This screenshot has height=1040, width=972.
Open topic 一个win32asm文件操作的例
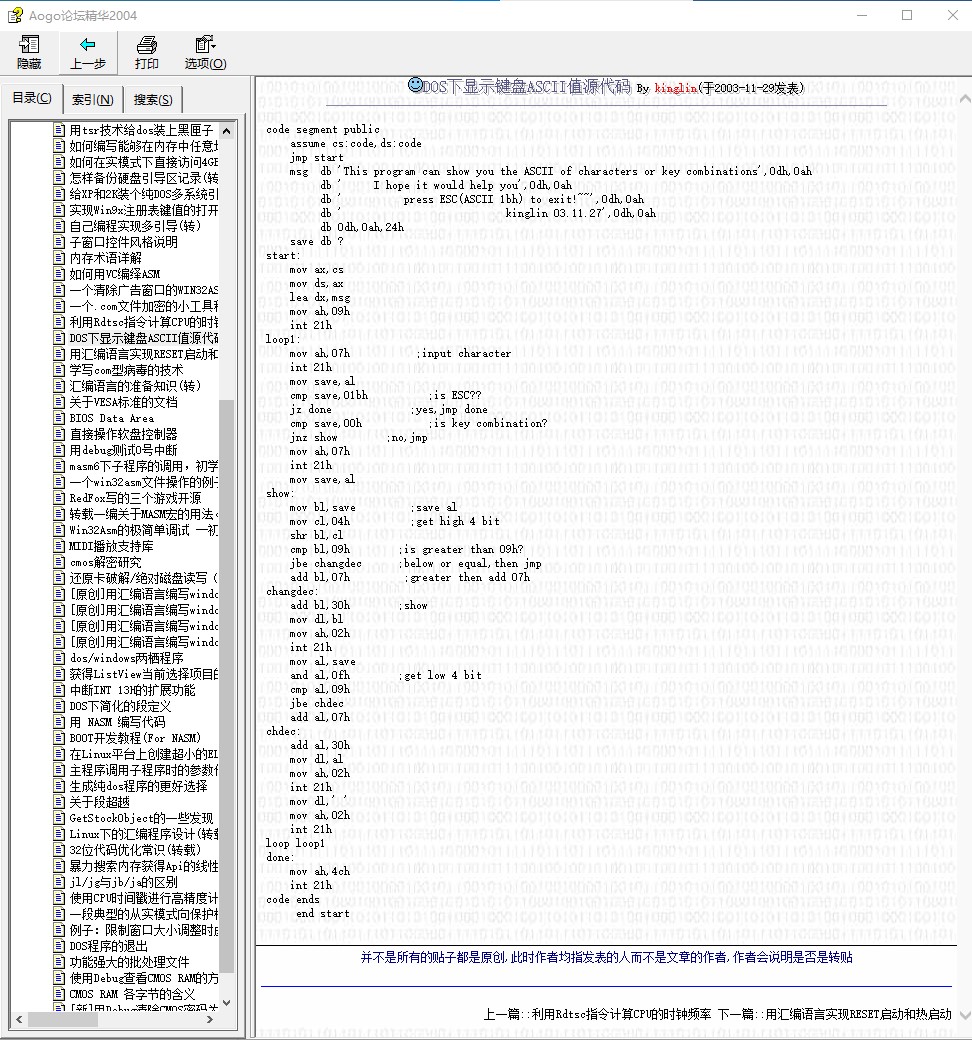(x=143, y=482)
